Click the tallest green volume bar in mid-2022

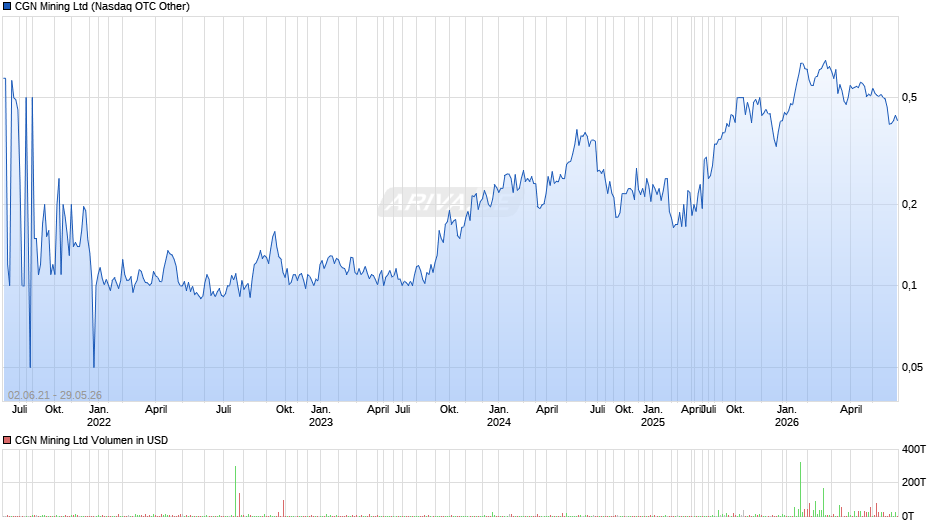tap(236, 491)
